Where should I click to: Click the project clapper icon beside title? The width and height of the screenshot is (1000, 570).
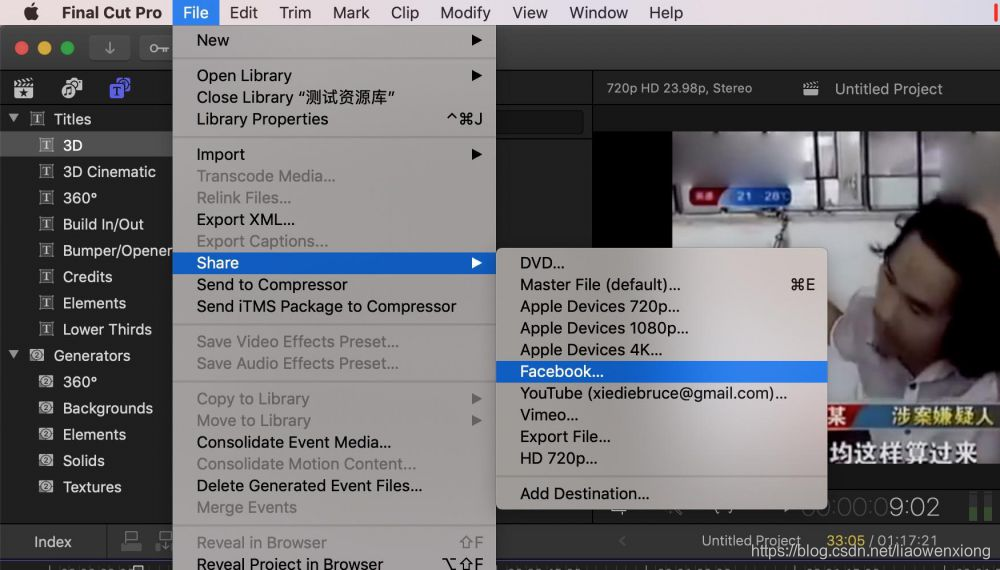[811, 89]
